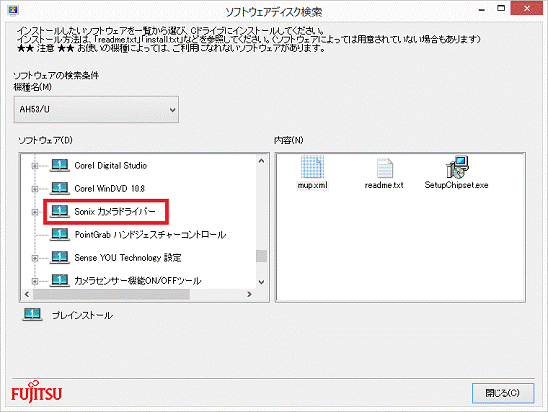This screenshot has width=548, height=412.
Task: Minimize the ソフトウェアディスク検索 window
Action: point(482,9)
